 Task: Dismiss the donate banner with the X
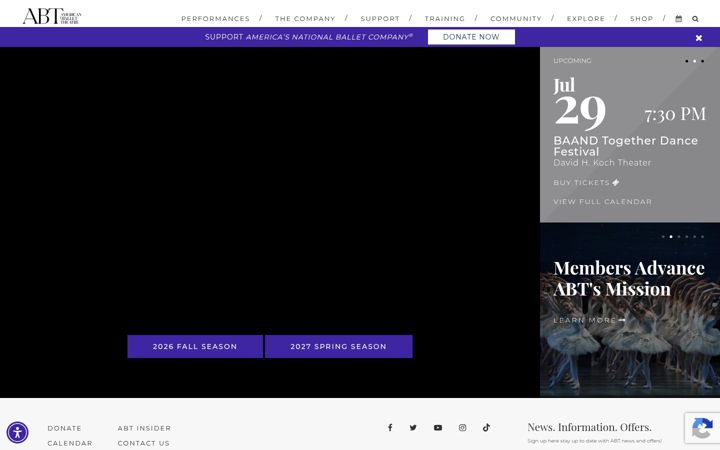[698, 38]
